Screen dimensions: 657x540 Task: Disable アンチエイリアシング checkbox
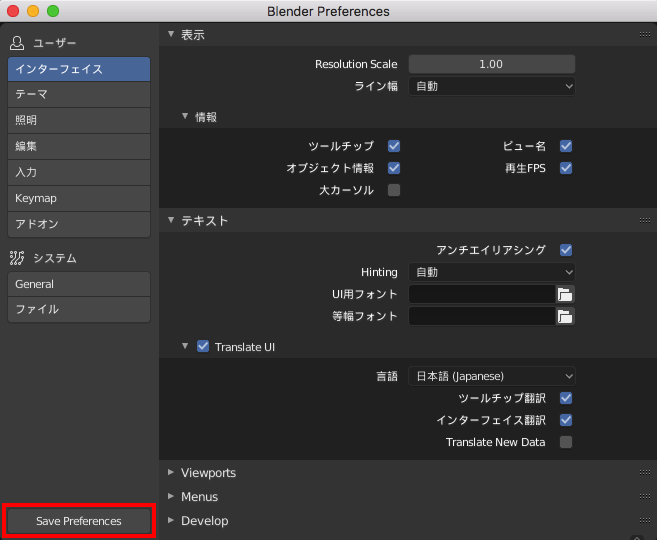tap(566, 250)
